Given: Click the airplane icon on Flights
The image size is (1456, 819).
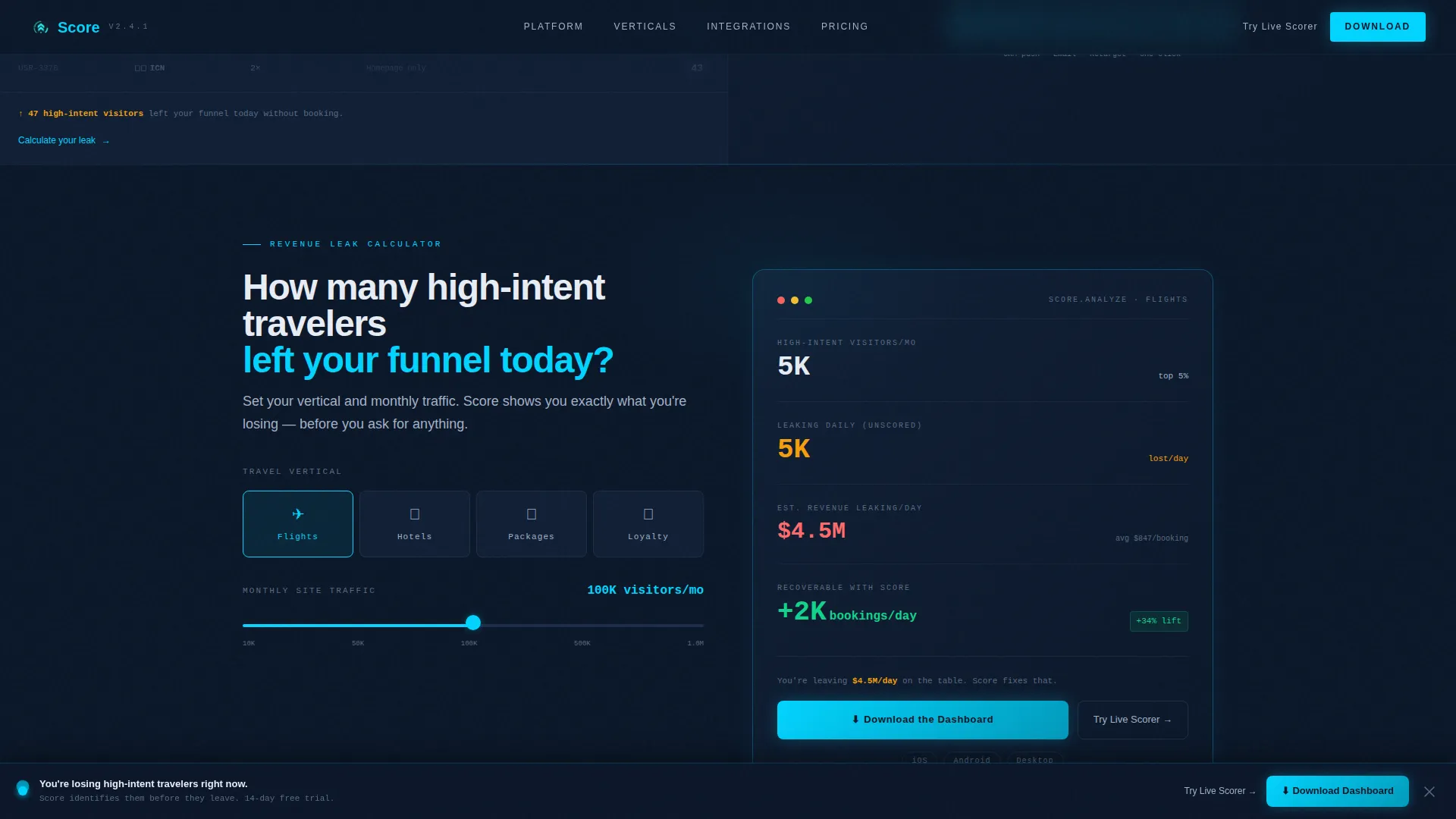Looking at the screenshot, I should [x=298, y=514].
